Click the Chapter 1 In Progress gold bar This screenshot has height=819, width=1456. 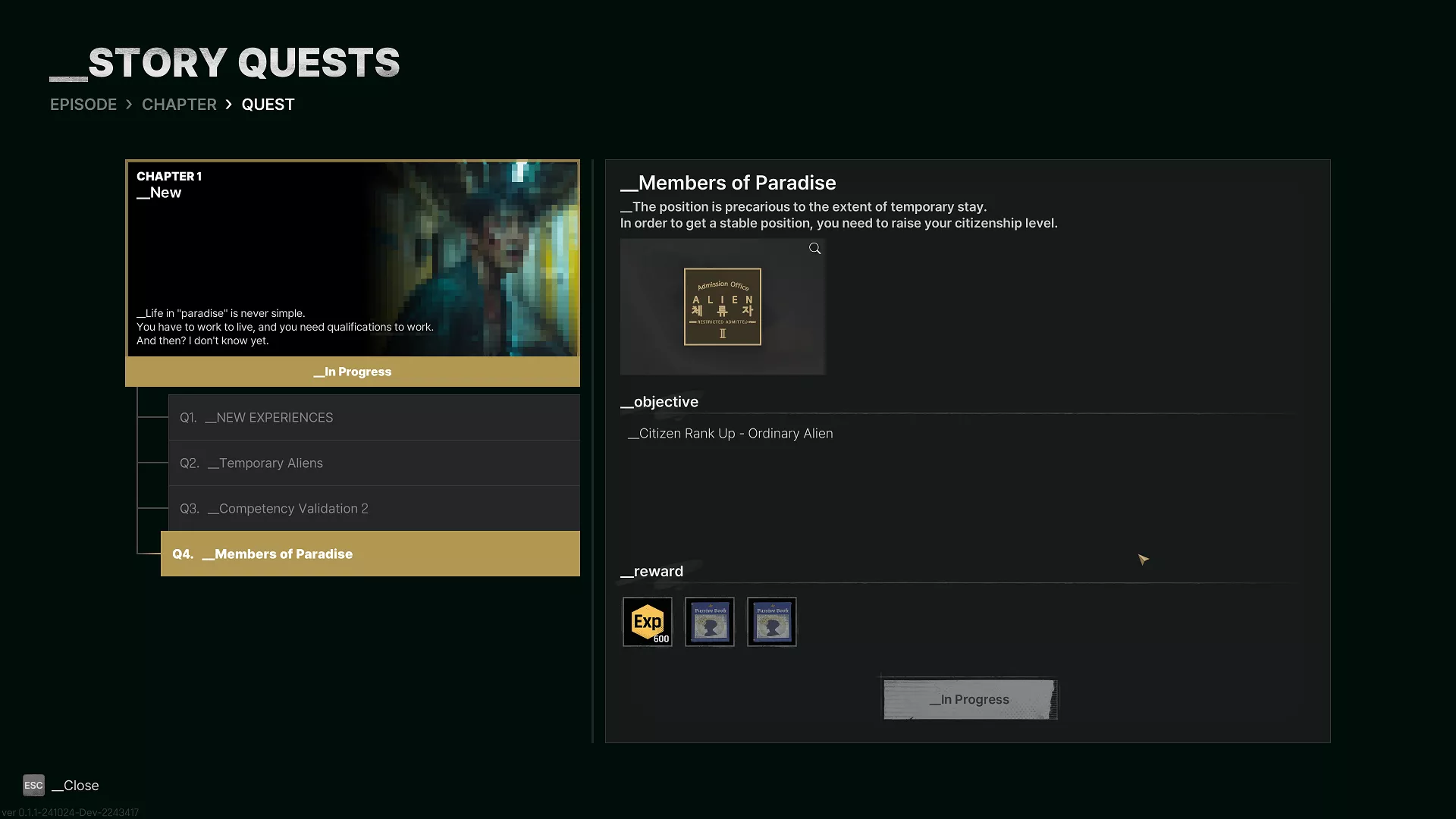353,372
